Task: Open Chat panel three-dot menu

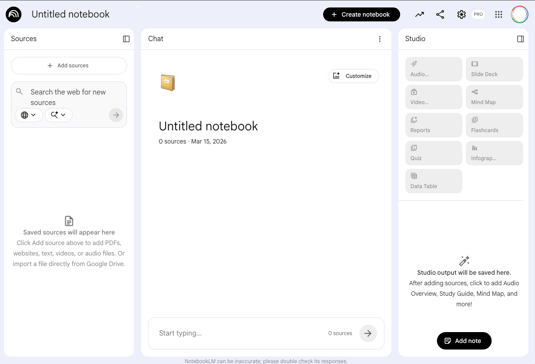Action: [x=379, y=39]
